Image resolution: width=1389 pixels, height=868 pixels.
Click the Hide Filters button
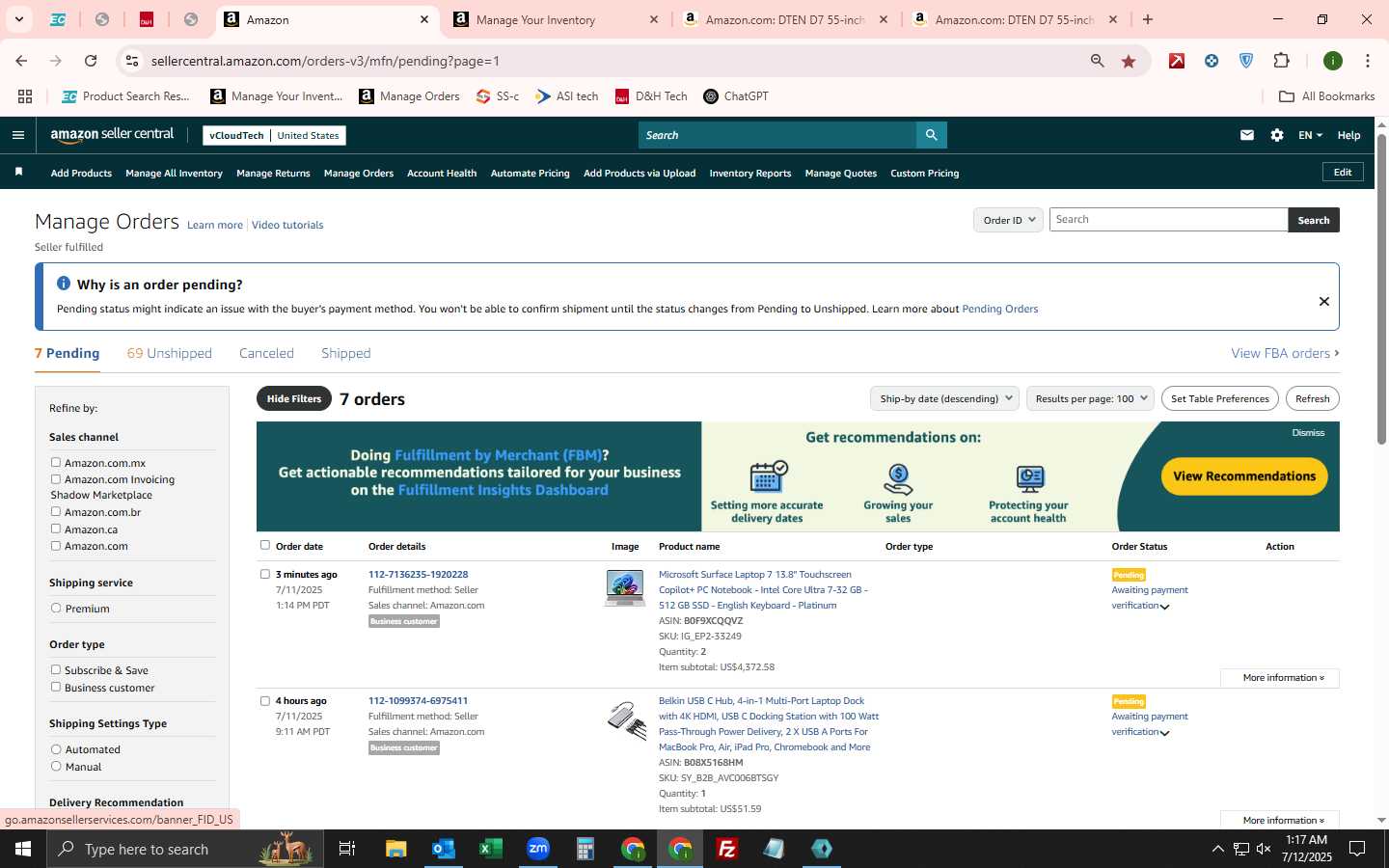294,398
